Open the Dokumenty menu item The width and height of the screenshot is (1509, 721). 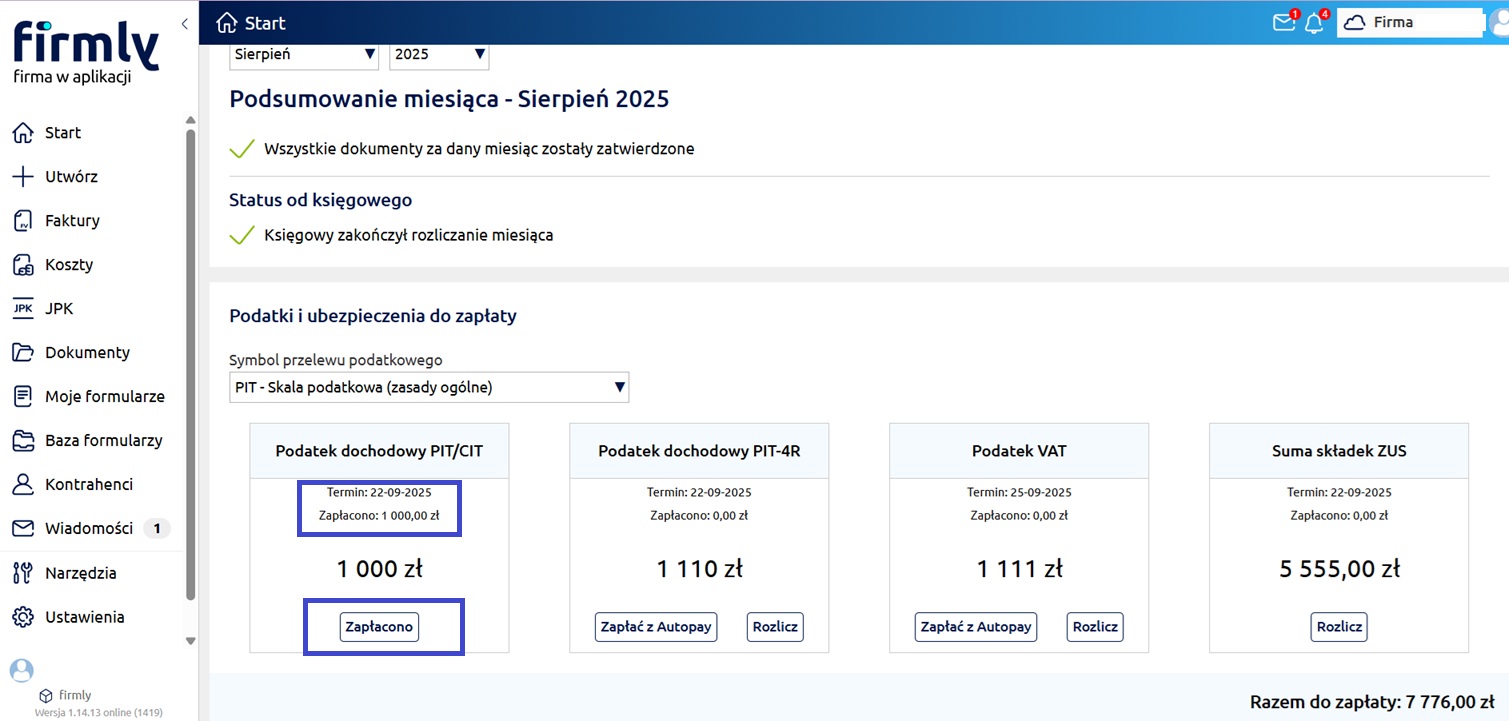87,353
